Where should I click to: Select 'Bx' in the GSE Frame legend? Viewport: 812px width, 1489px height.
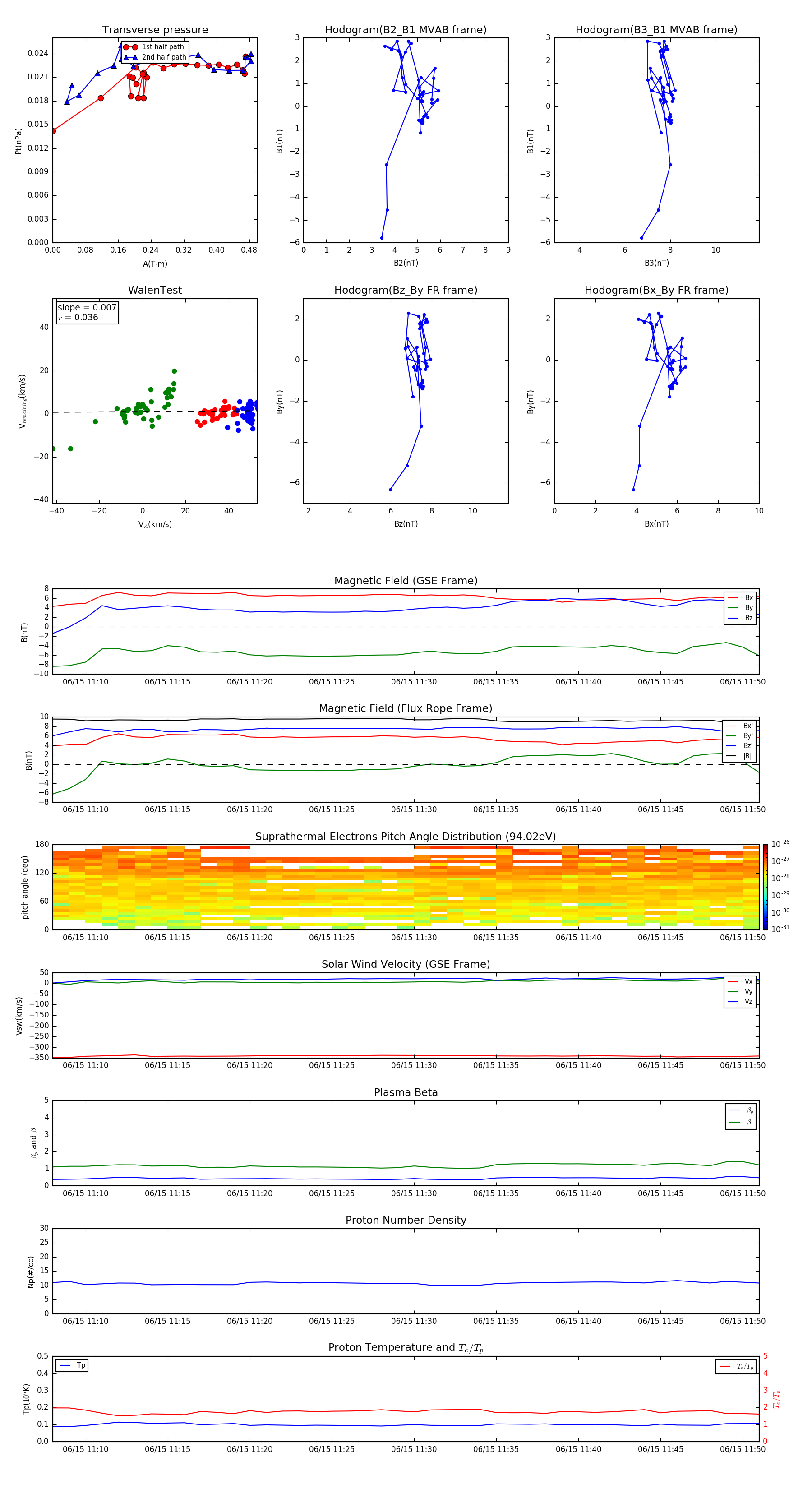pyautogui.click(x=741, y=598)
